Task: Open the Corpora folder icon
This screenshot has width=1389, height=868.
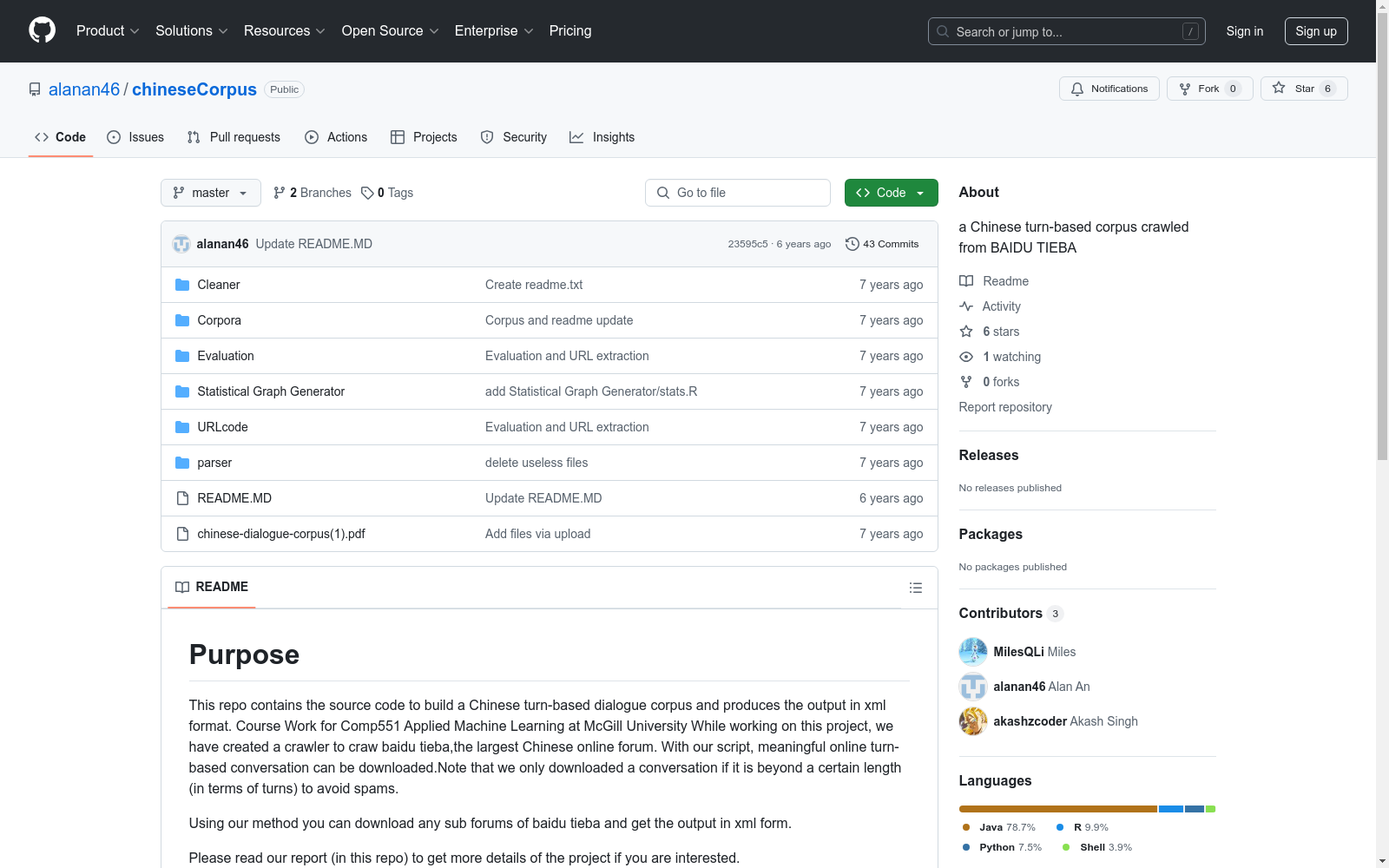Action: pyautogui.click(x=182, y=320)
